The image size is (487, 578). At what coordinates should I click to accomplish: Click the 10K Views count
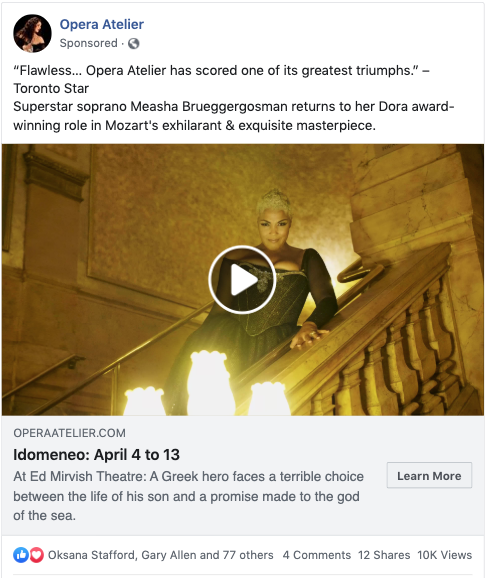coord(445,555)
